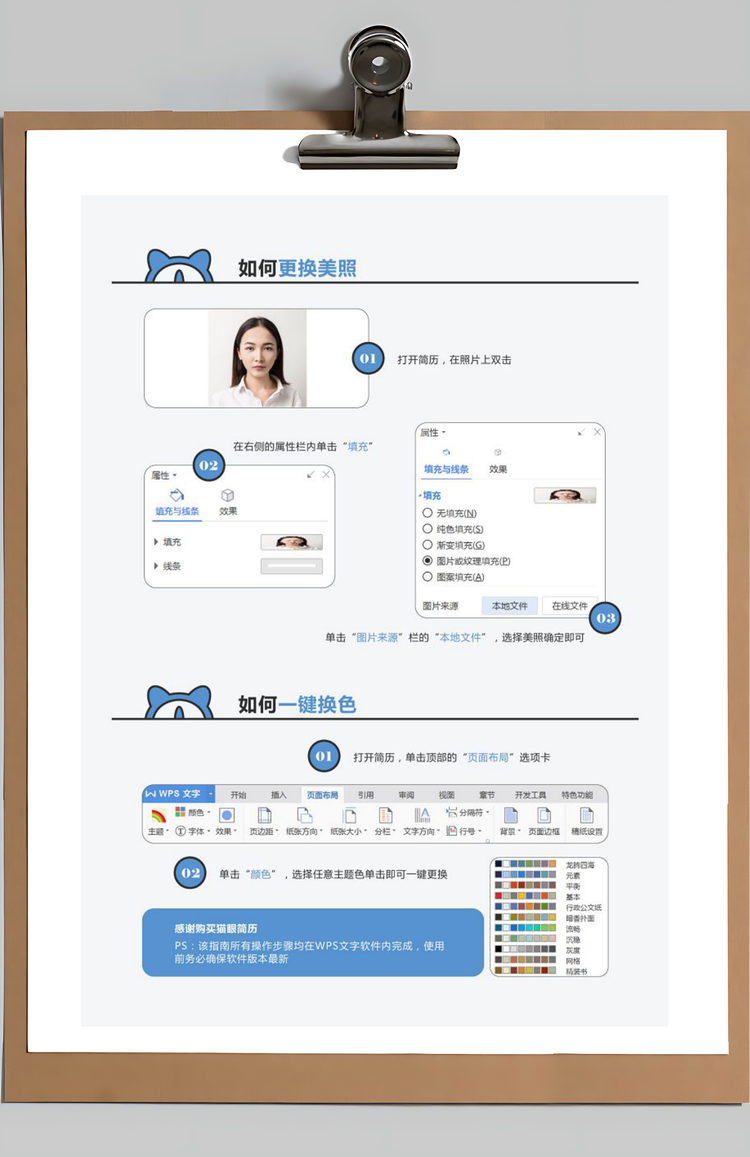Open the 开发工具 ribbon tab
750x1157 pixels.
(x=530, y=795)
